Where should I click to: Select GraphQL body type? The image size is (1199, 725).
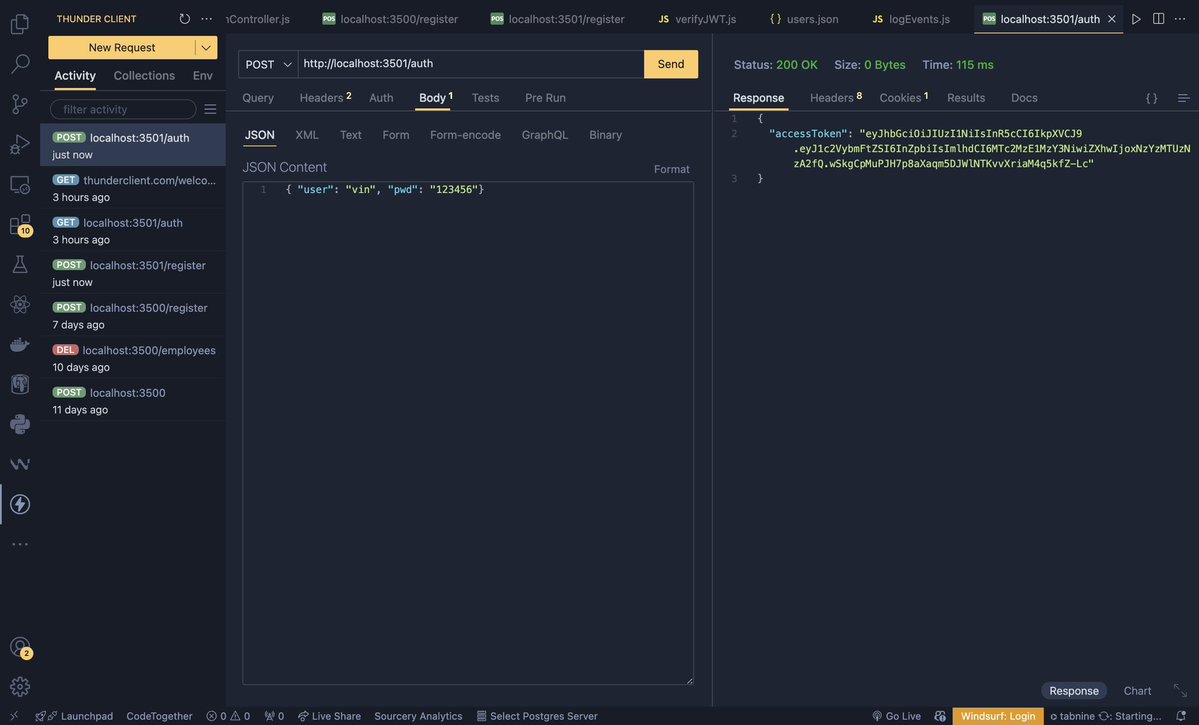pos(544,135)
